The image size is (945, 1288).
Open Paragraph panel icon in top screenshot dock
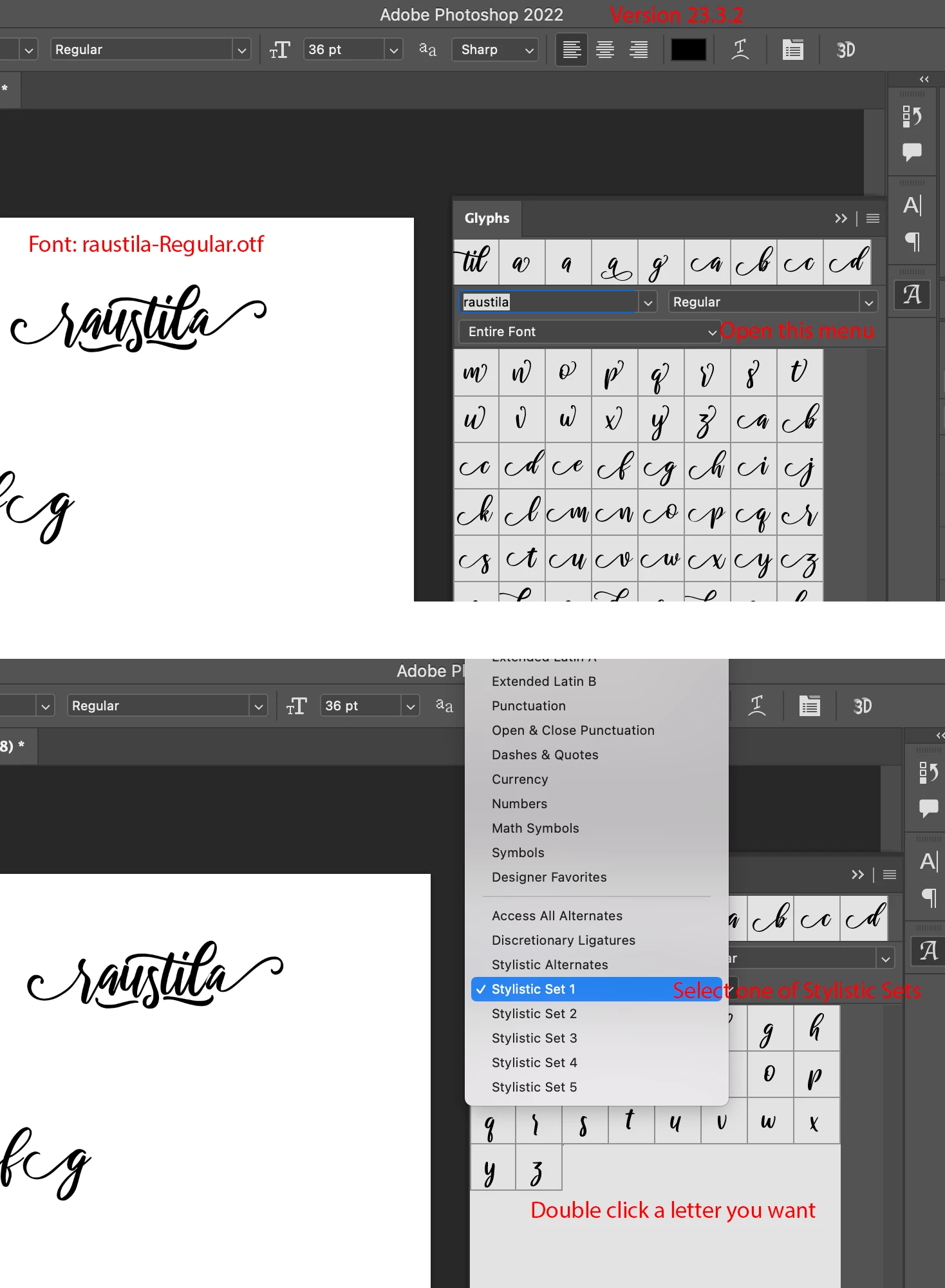912,241
